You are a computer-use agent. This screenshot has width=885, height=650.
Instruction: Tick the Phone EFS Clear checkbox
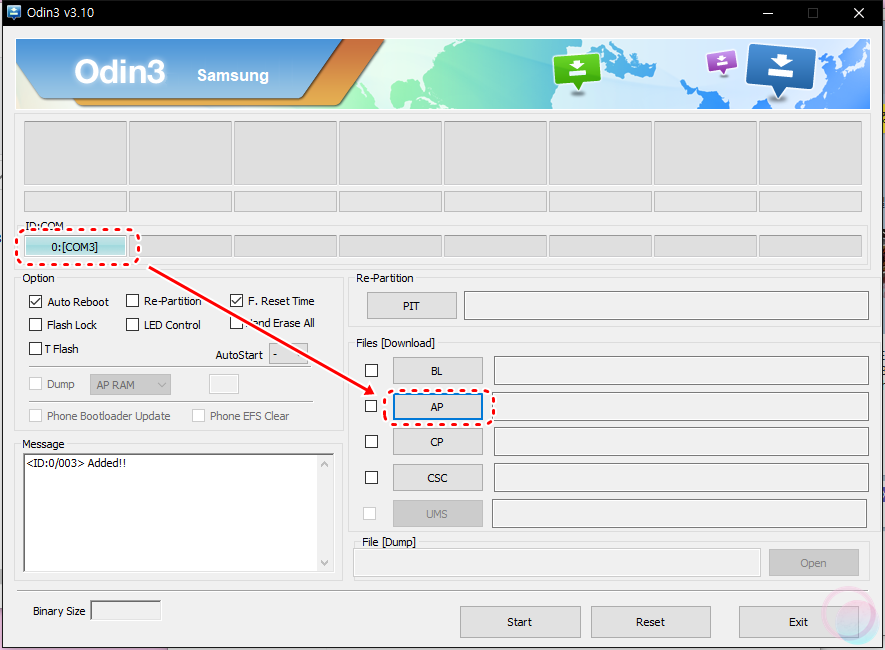pyautogui.click(x=198, y=416)
